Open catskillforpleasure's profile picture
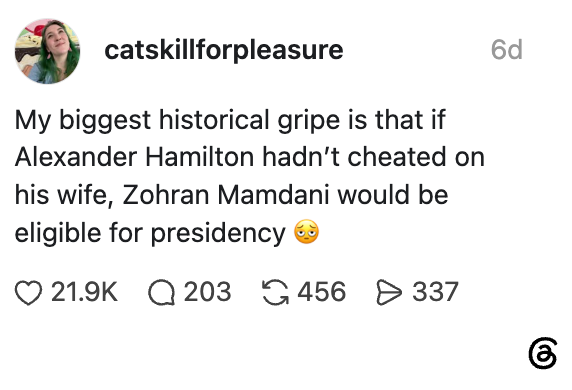The image size is (572, 390). click(47, 51)
